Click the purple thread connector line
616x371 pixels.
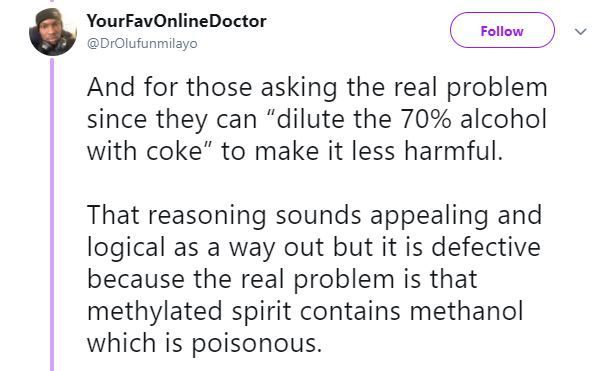pyautogui.click(x=52, y=215)
